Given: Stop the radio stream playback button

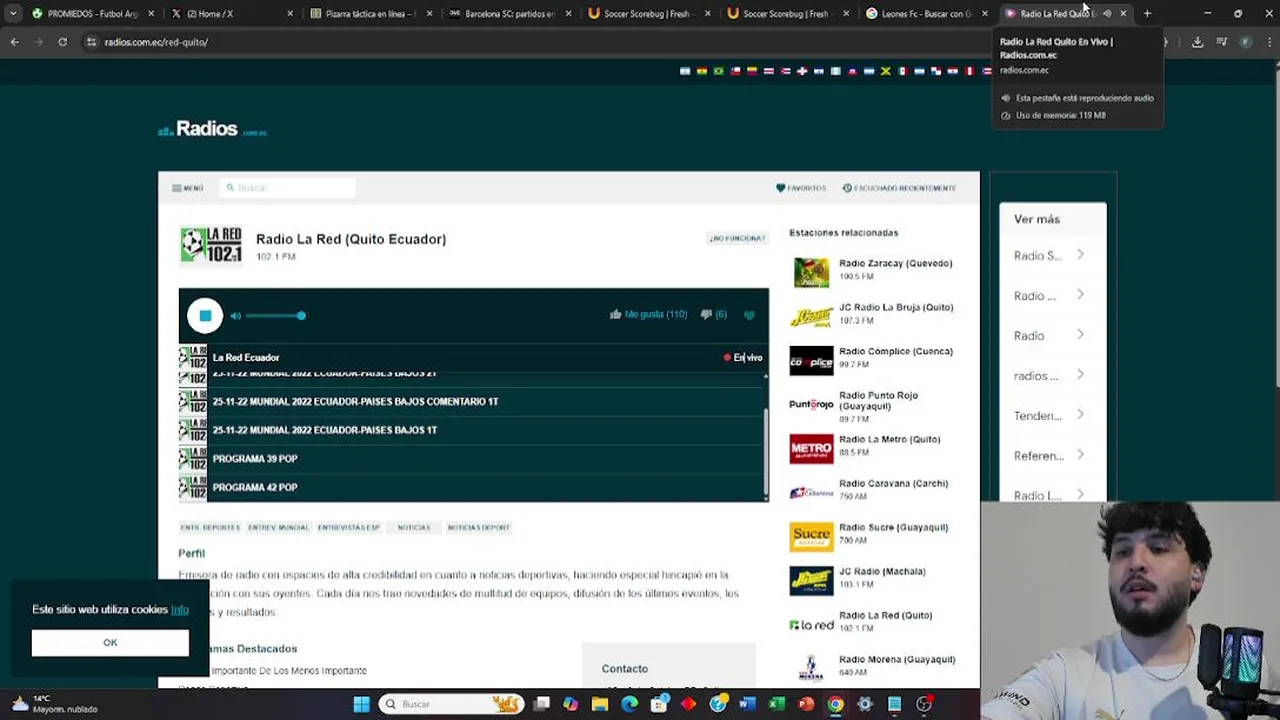Looking at the screenshot, I should coord(205,315).
